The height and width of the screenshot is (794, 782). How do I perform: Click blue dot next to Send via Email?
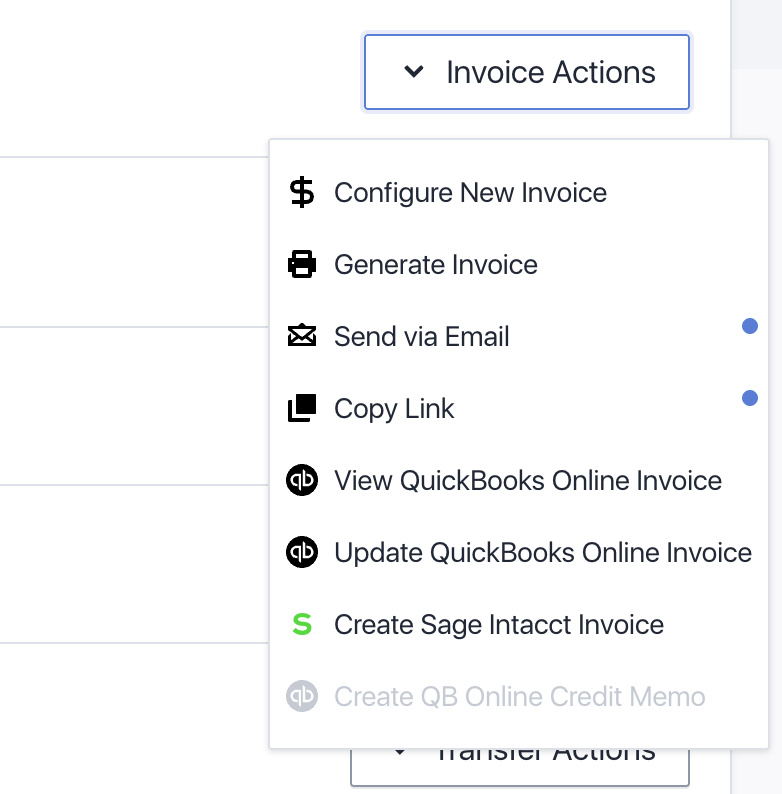pos(749,326)
